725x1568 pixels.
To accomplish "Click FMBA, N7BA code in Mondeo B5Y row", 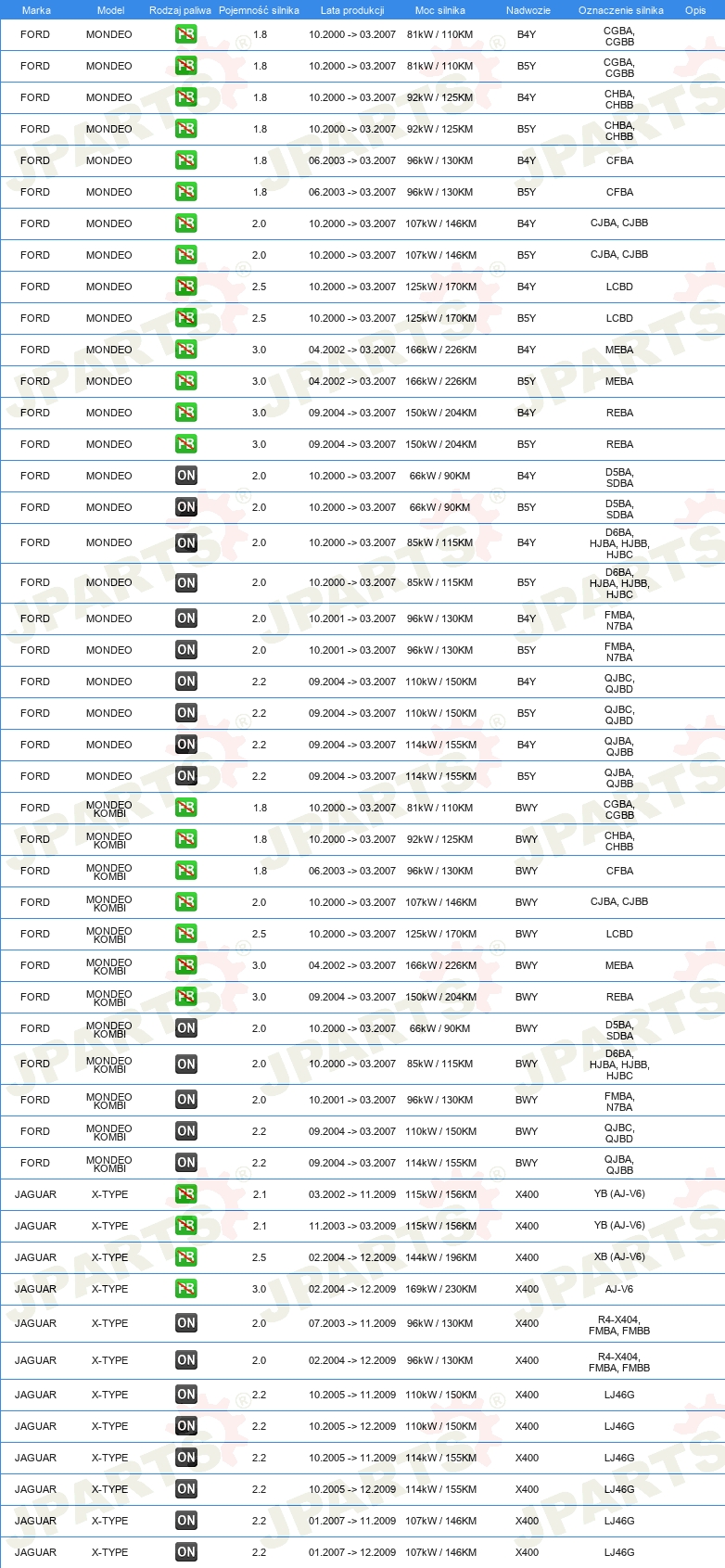I will pos(619,652).
